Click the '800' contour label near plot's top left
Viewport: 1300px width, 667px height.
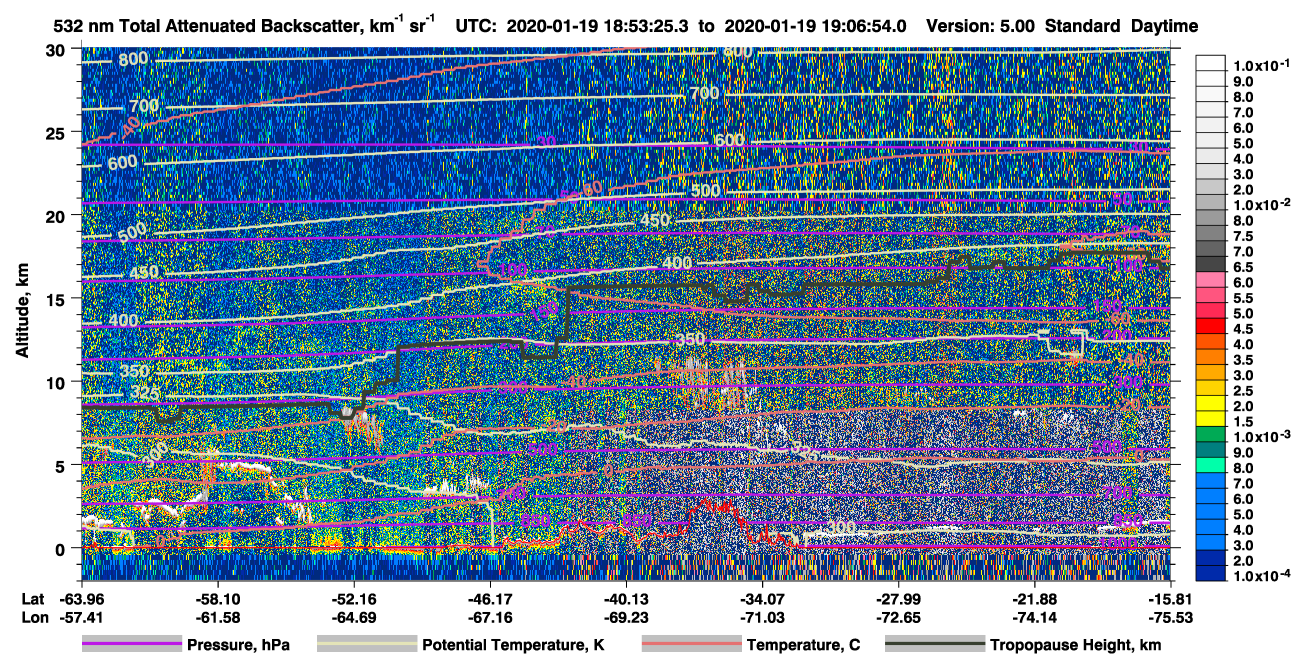click(x=132, y=59)
